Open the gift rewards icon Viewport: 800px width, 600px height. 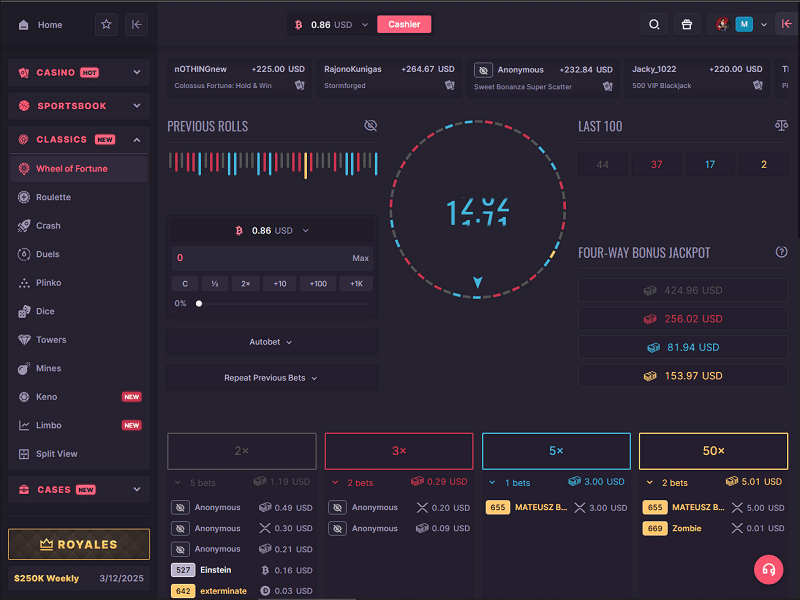686,25
